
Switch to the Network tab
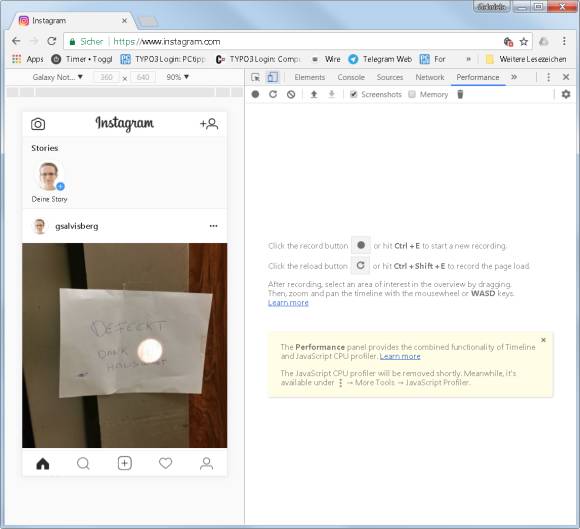[x=430, y=77]
